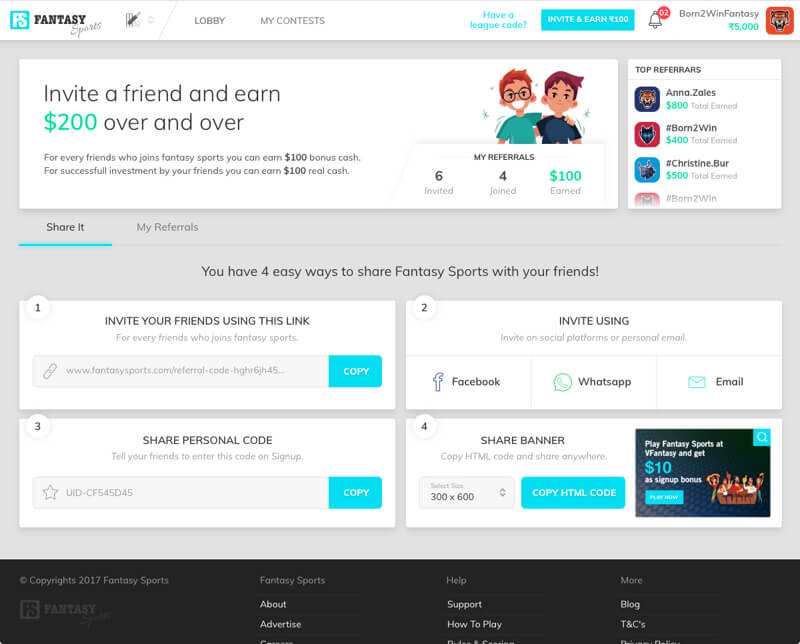This screenshot has width=800, height=644.
Task: Click the ₹5,000 account balance
Action: click(743, 27)
